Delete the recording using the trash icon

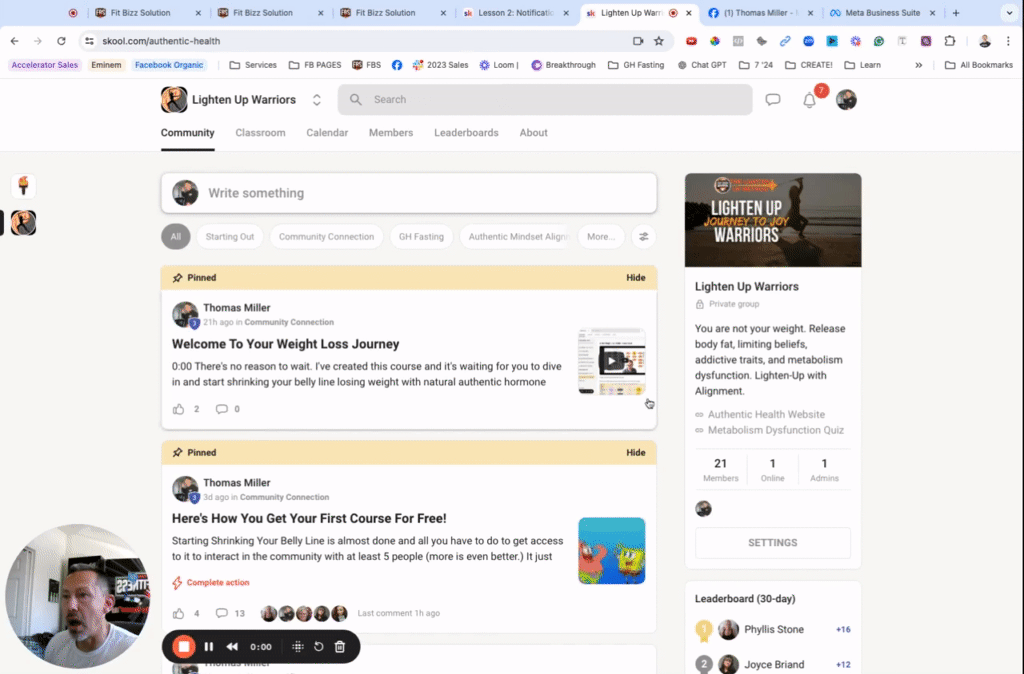click(340, 646)
